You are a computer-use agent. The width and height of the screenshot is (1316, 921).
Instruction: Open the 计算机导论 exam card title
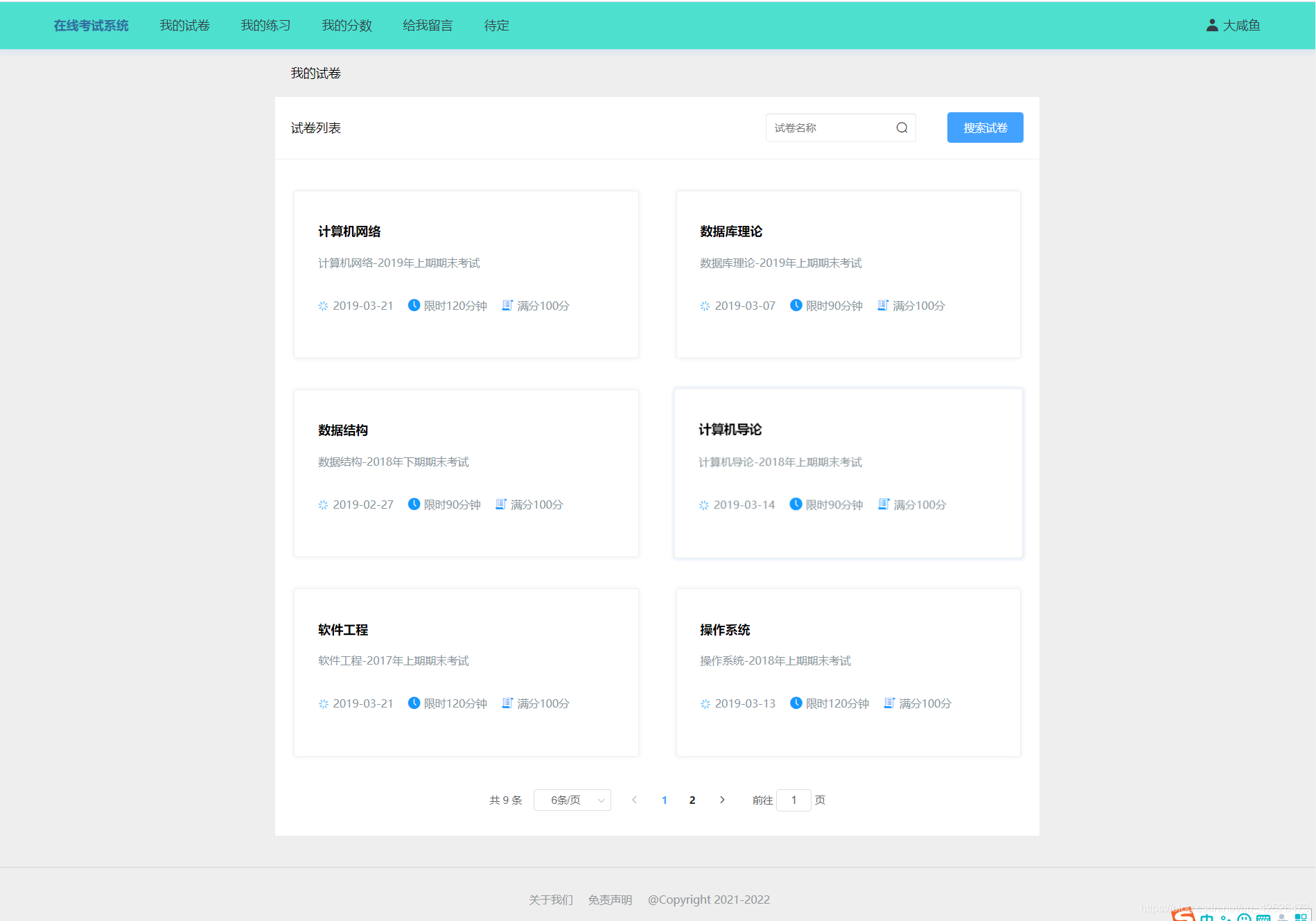[x=730, y=430]
